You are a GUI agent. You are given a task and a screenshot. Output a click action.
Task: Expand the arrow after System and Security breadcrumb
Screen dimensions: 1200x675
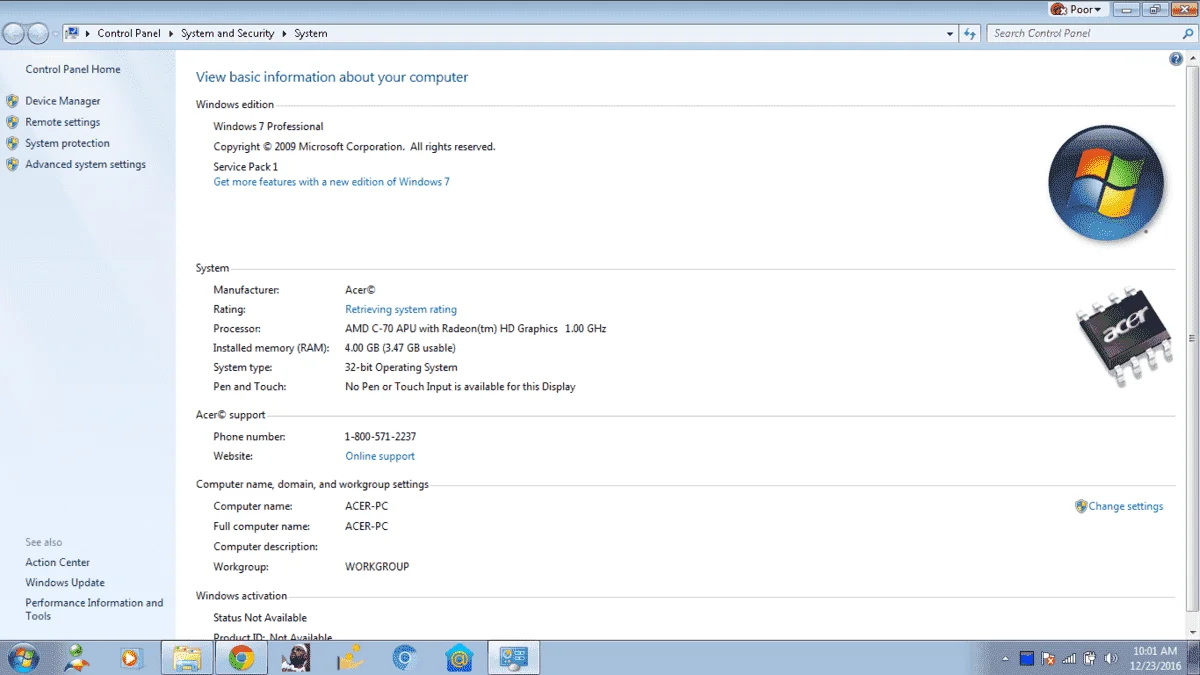click(x=284, y=33)
